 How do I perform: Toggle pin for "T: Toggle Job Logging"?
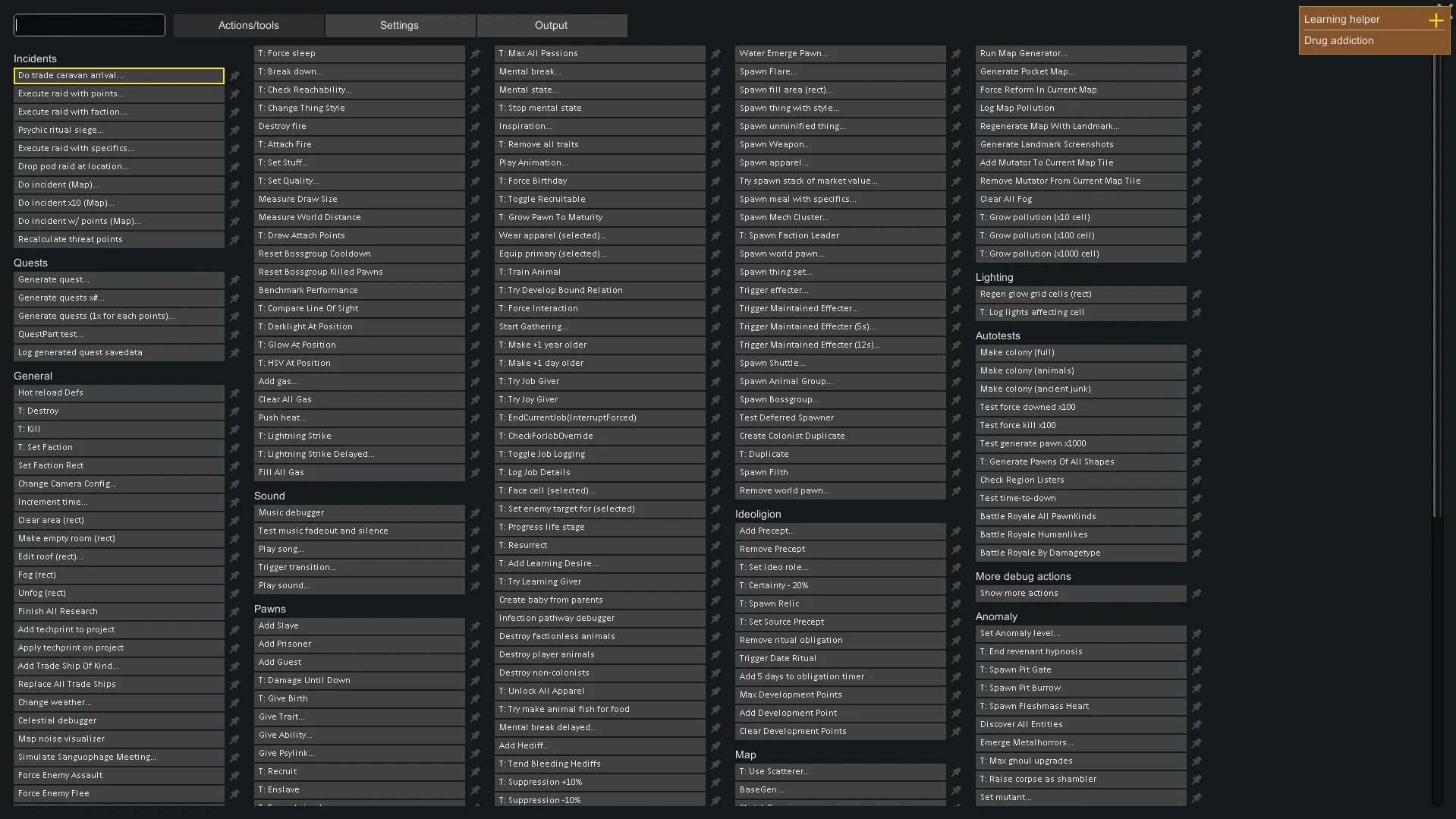coord(715,455)
